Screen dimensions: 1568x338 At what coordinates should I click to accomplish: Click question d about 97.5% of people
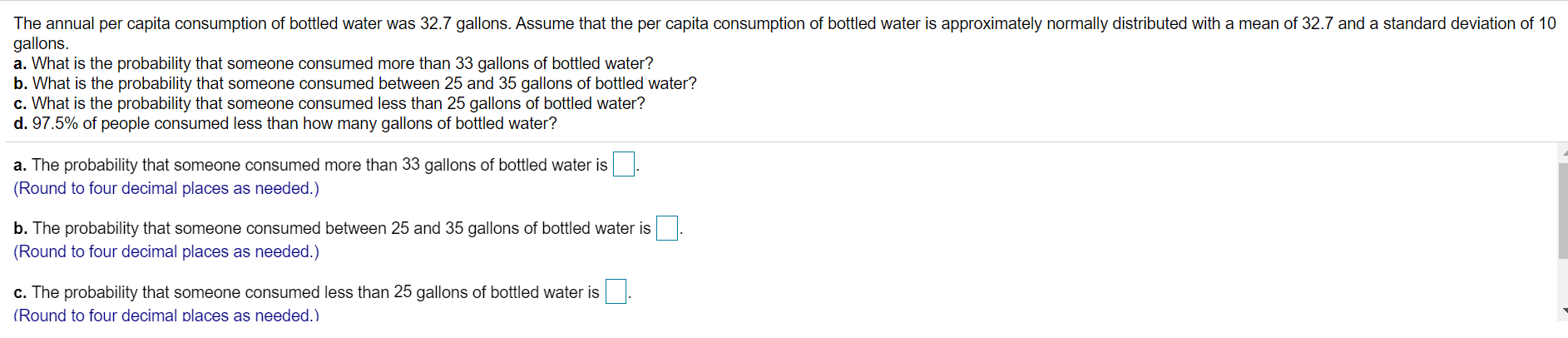285,124
